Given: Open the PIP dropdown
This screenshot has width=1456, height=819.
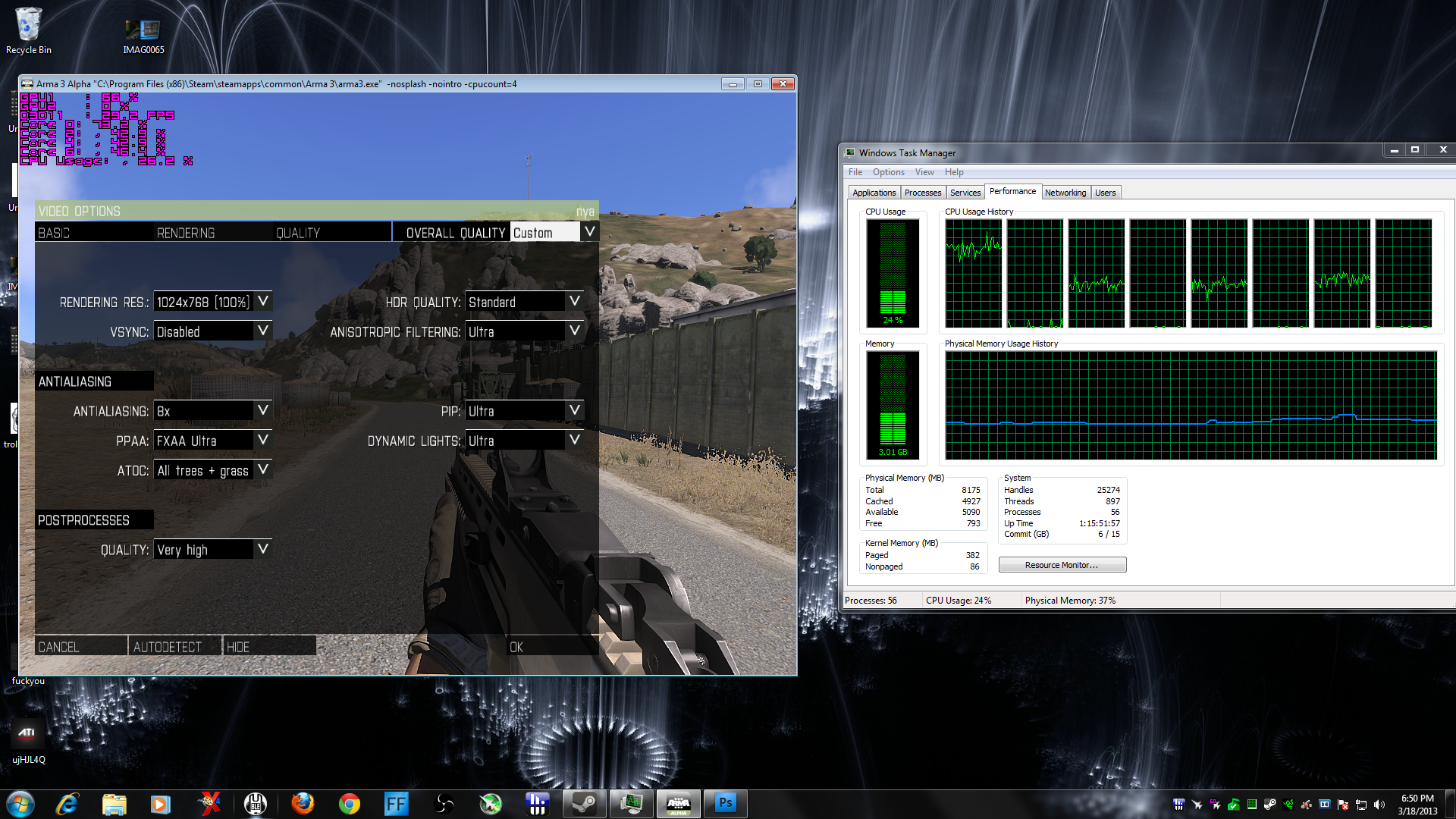Looking at the screenshot, I should [575, 411].
